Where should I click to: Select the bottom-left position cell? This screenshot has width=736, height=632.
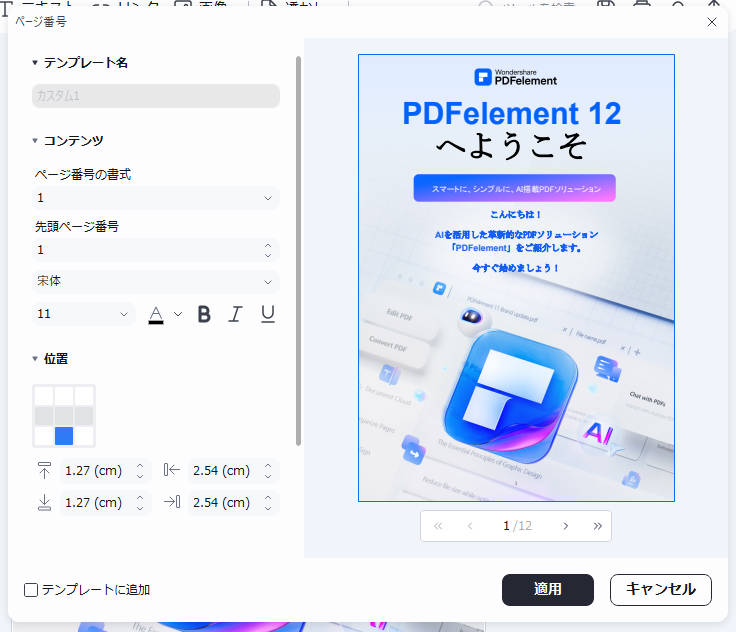click(x=44, y=436)
